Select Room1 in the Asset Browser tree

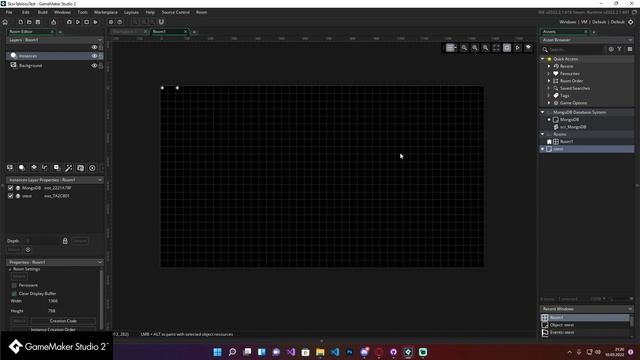(567, 142)
